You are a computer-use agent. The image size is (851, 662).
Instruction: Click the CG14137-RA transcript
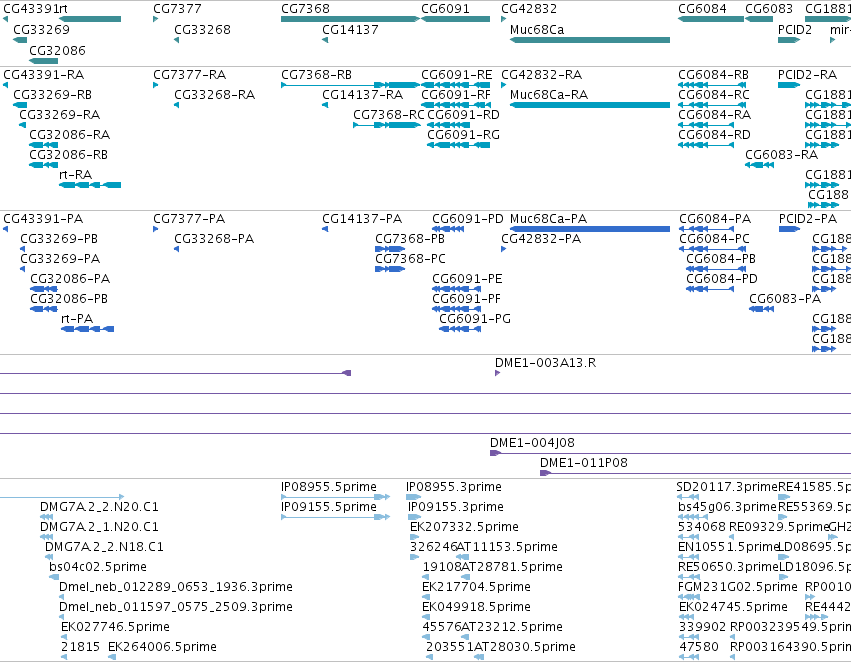point(325,105)
